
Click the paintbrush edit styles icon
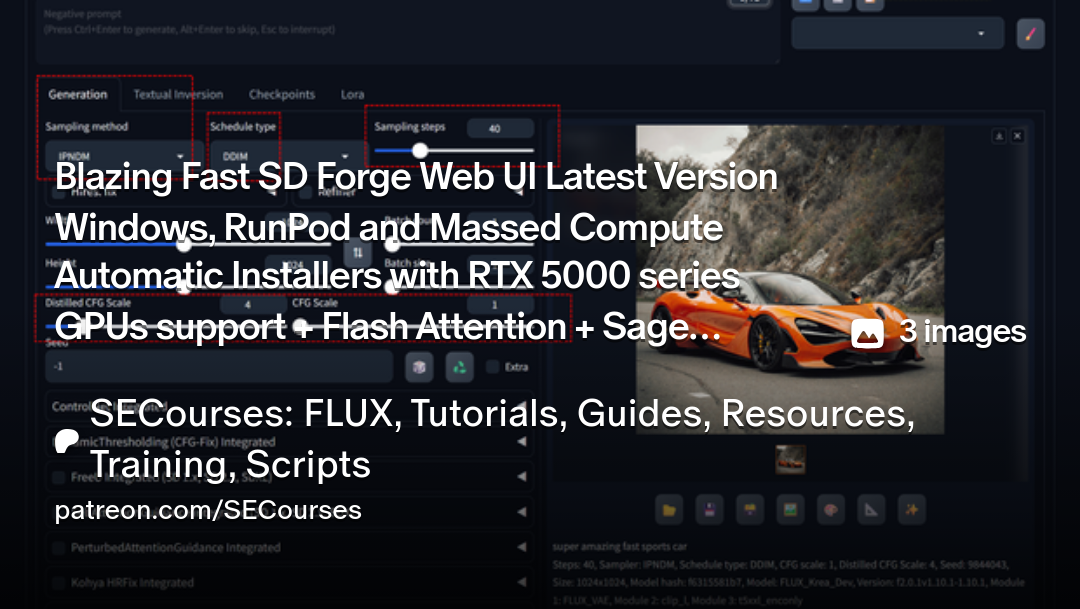pos(1030,34)
